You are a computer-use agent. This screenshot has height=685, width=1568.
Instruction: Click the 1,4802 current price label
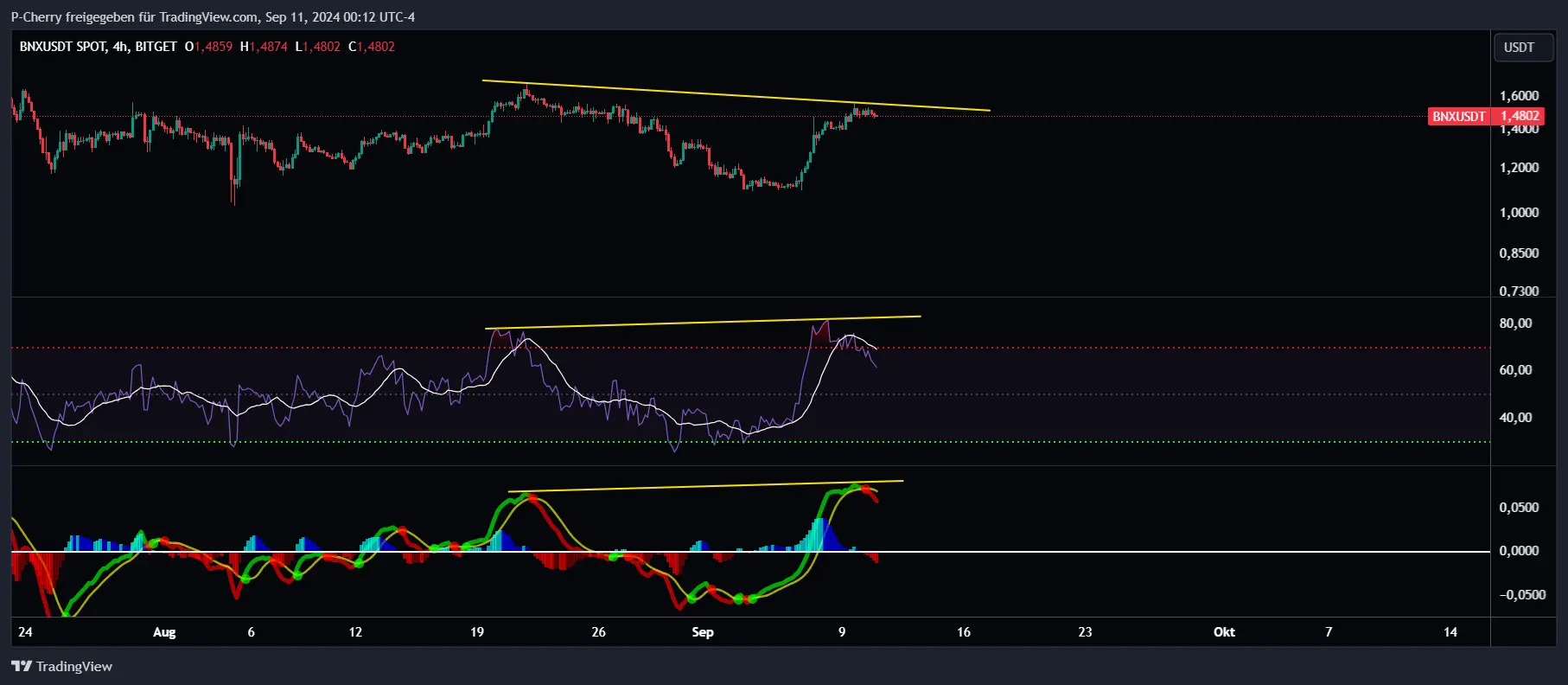tap(1520, 116)
